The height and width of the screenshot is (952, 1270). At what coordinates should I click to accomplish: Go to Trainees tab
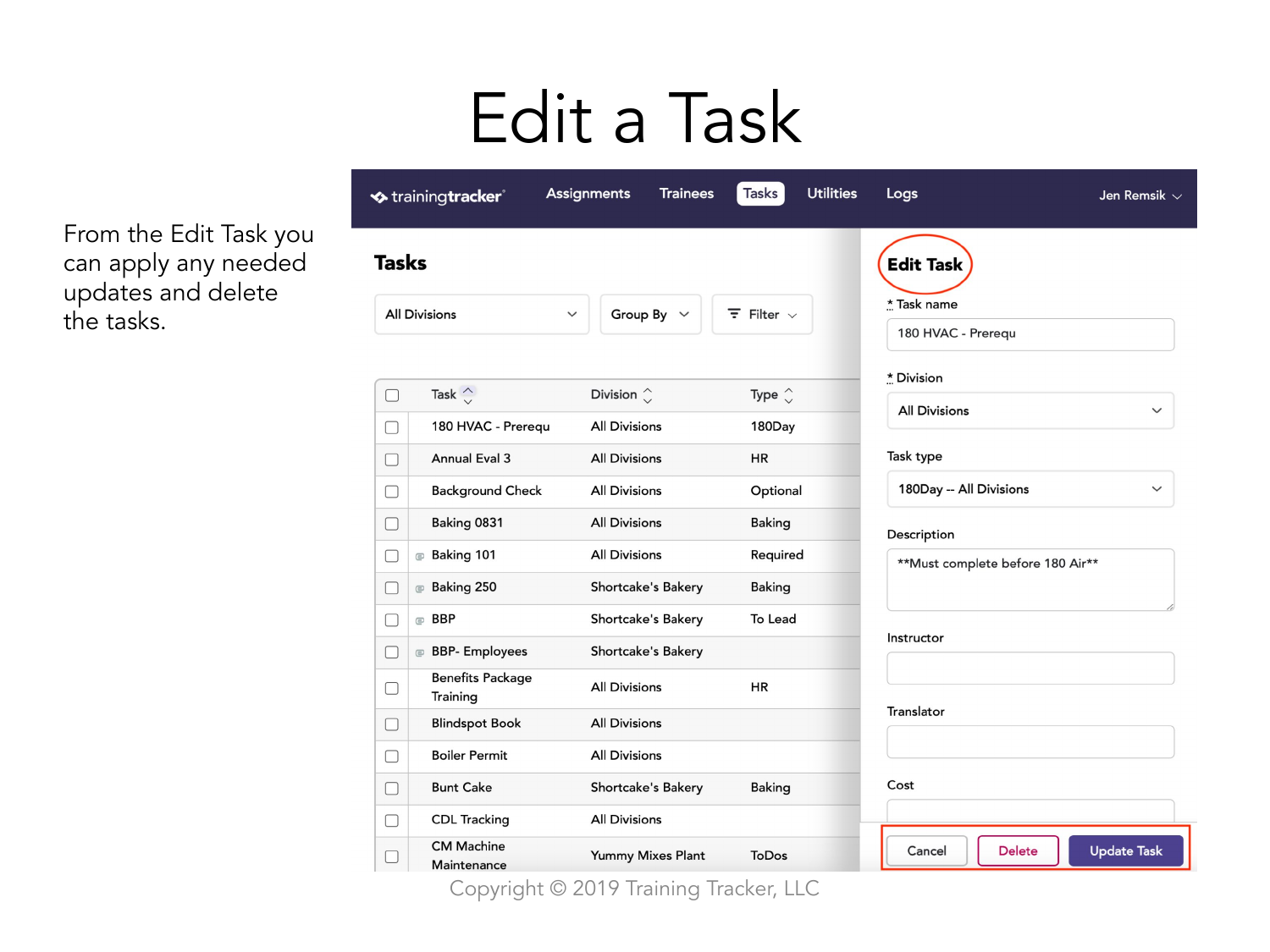point(687,194)
